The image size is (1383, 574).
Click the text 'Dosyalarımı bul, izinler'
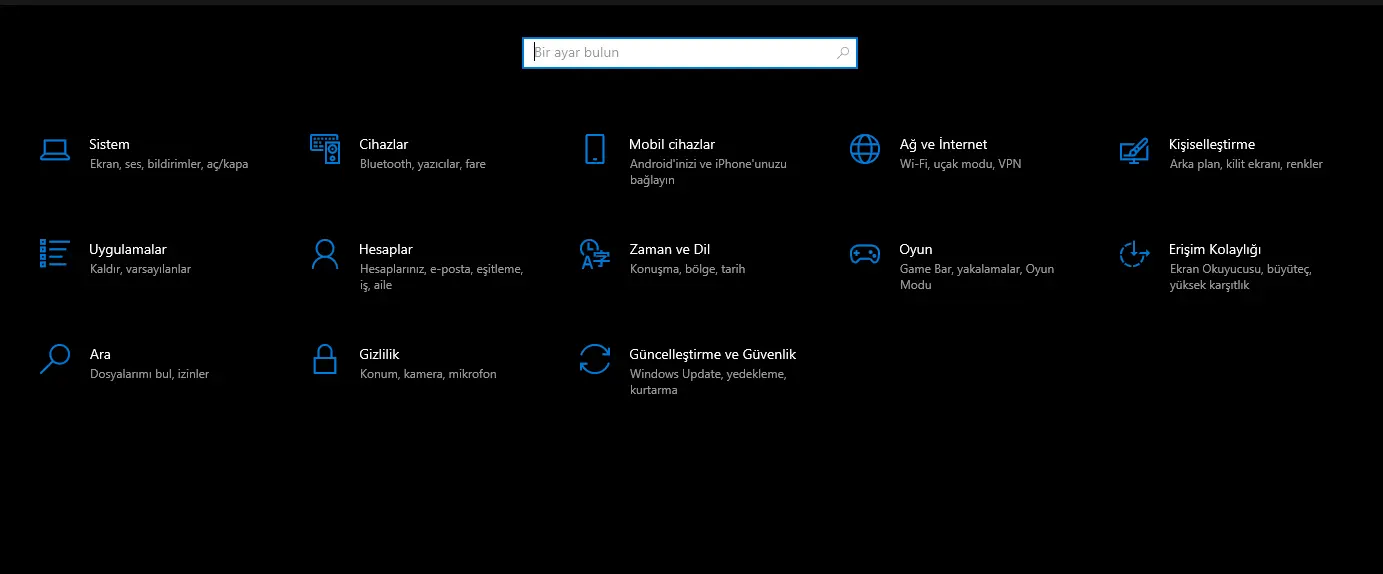[149, 374]
